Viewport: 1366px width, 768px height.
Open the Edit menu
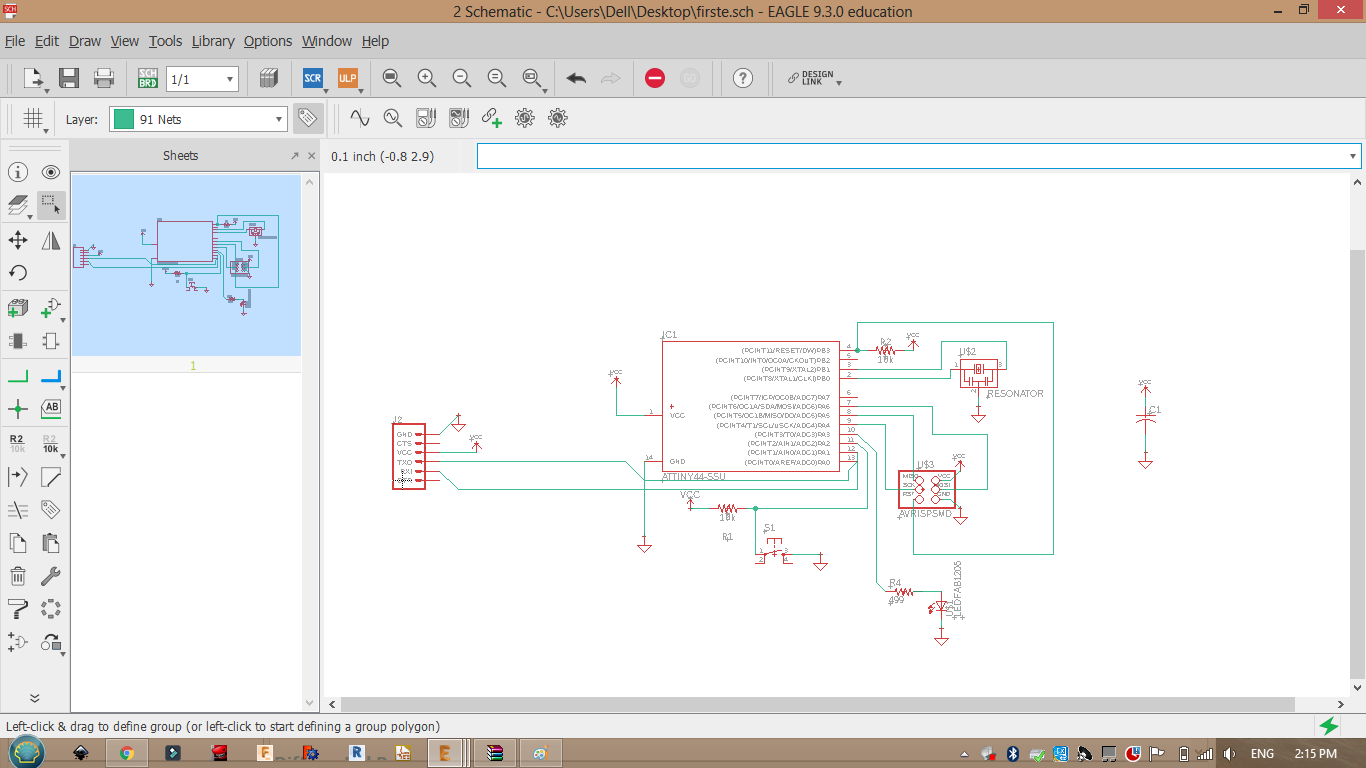click(47, 41)
